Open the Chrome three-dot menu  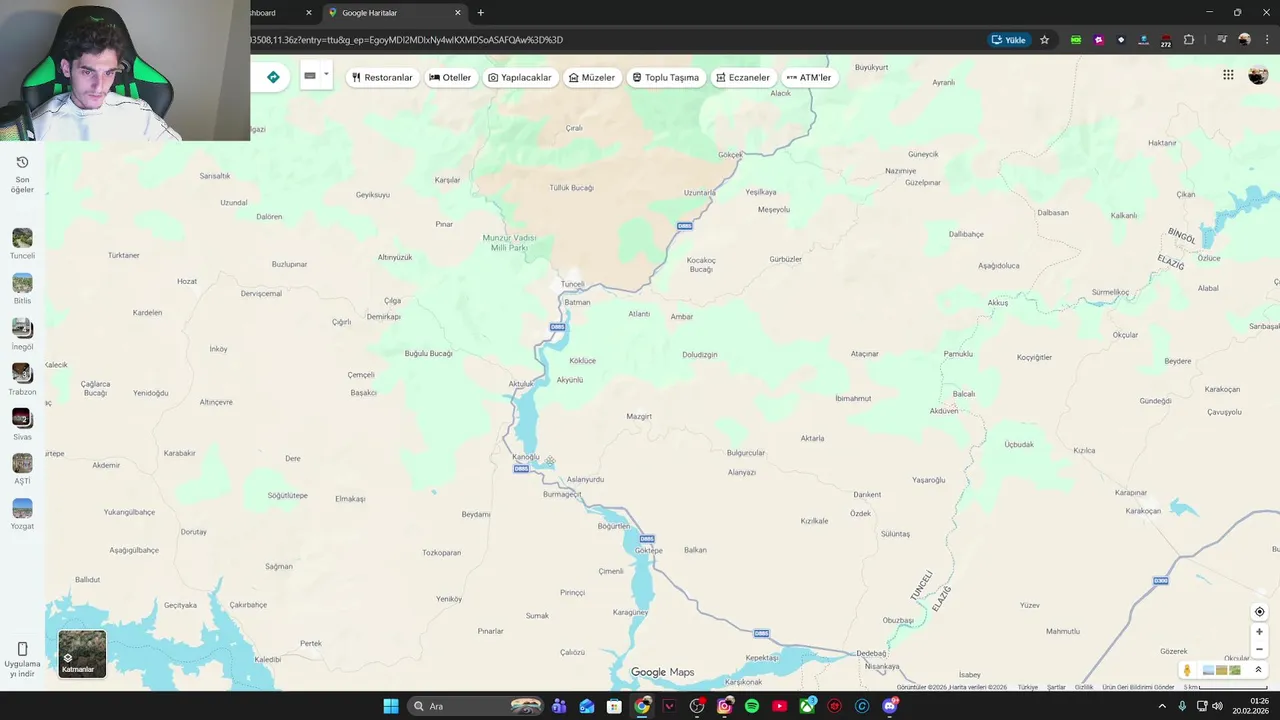tap(1266, 40)
